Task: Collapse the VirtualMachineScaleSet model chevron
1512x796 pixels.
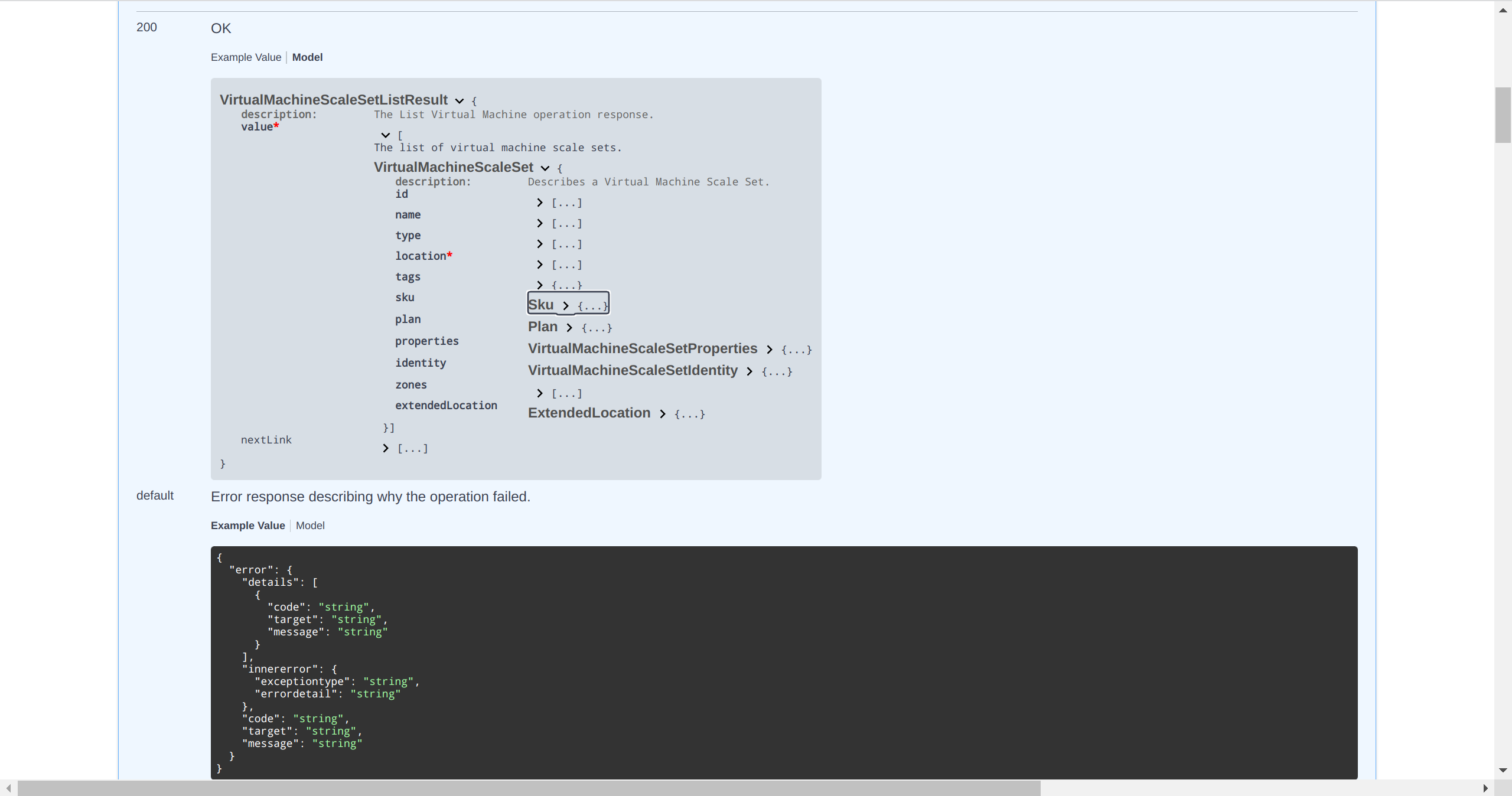Action: click(x=545, y=168)
